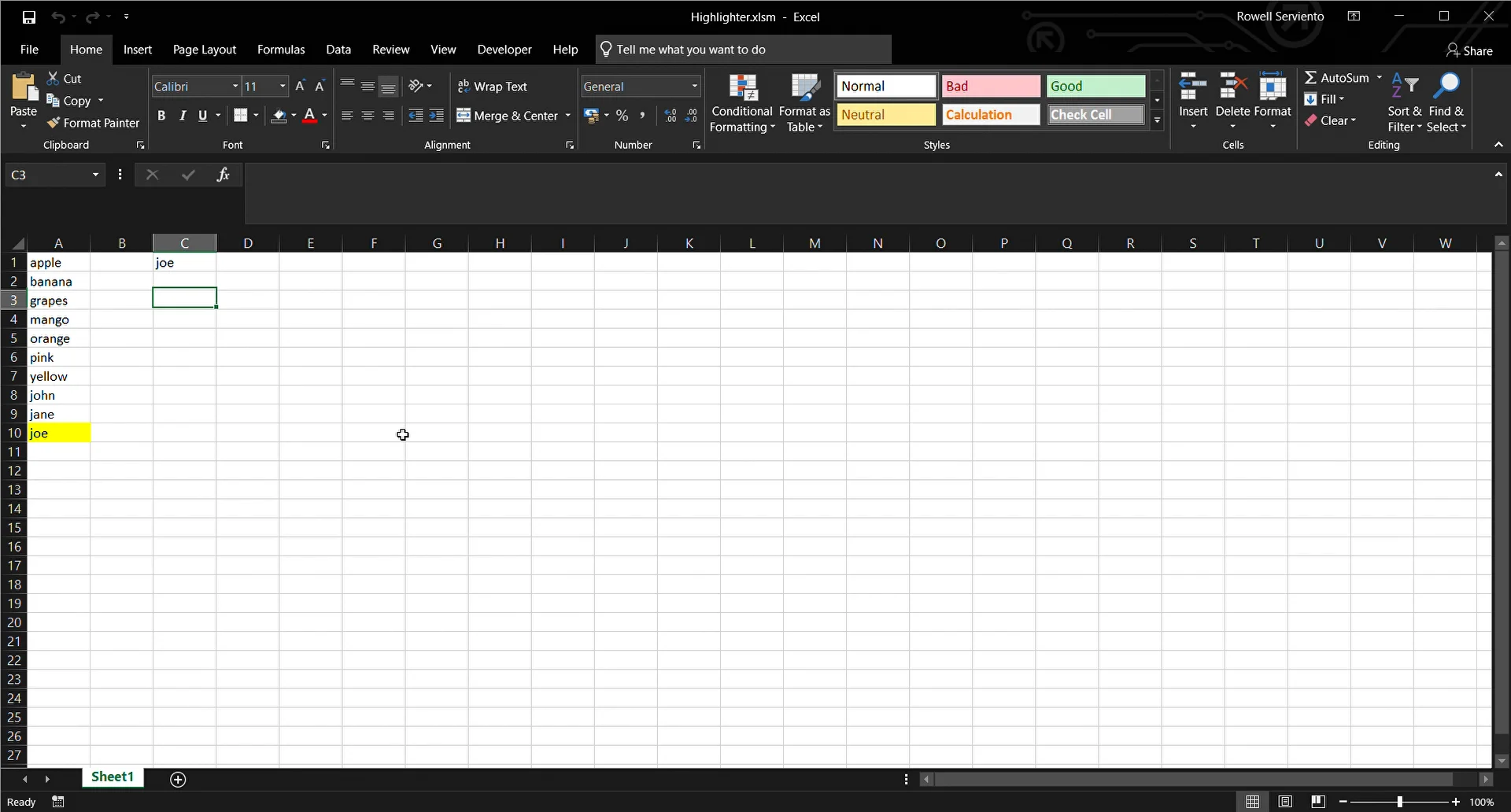The width and height of the screenshot is (1511, 812).
Task: Align text to the left
Action: [x=347, y=116]
